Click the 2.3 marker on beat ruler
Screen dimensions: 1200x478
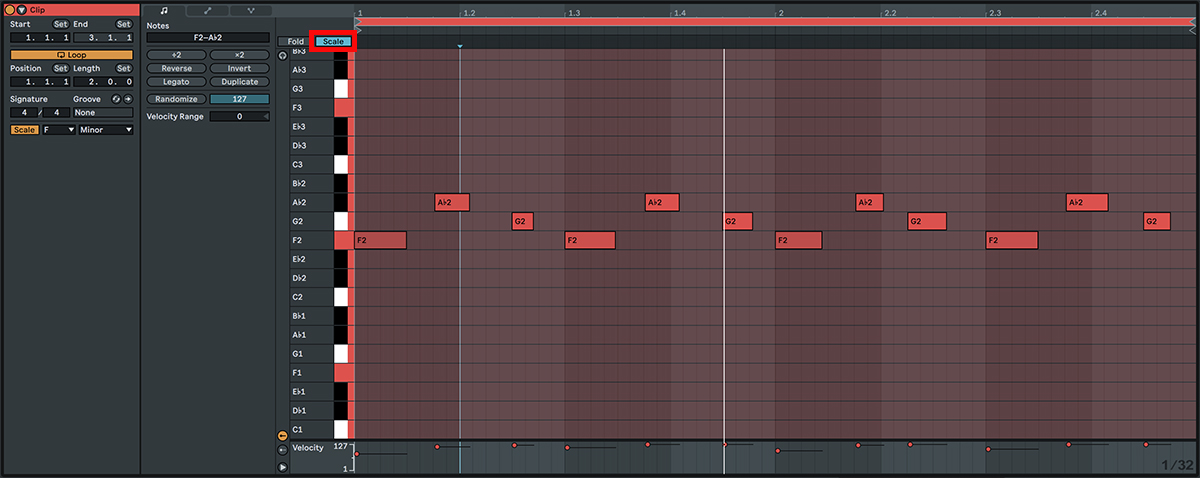[x=994, y=12]
